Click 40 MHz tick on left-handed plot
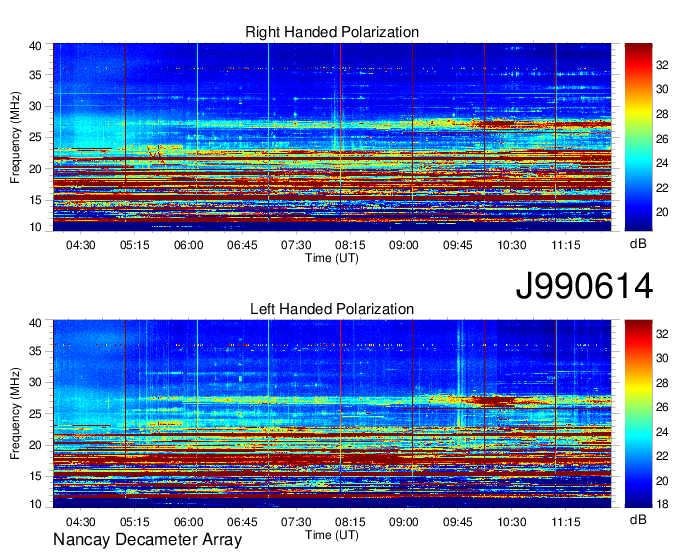This screenshot has width=680, height=552. pyautogui.click(x=36, y=323)
